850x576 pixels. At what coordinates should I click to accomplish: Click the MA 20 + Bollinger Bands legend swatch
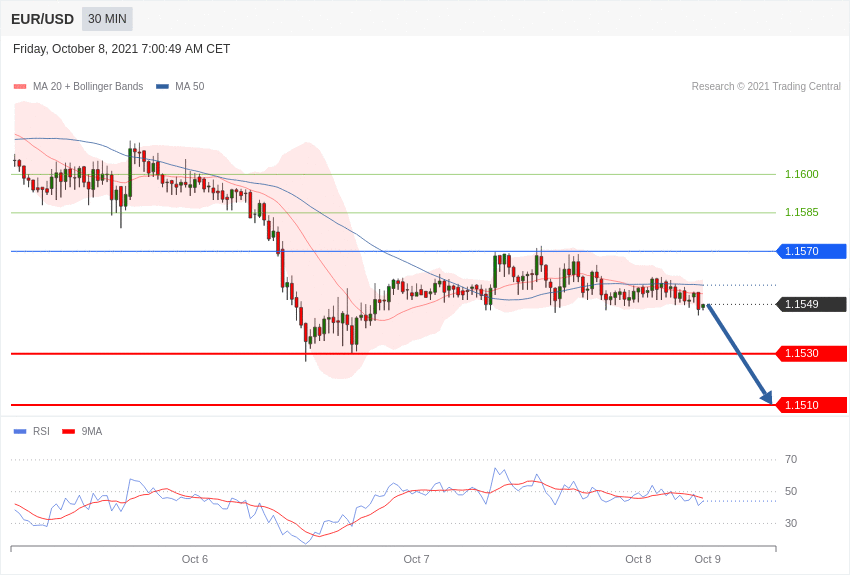(x=20, y=87)
